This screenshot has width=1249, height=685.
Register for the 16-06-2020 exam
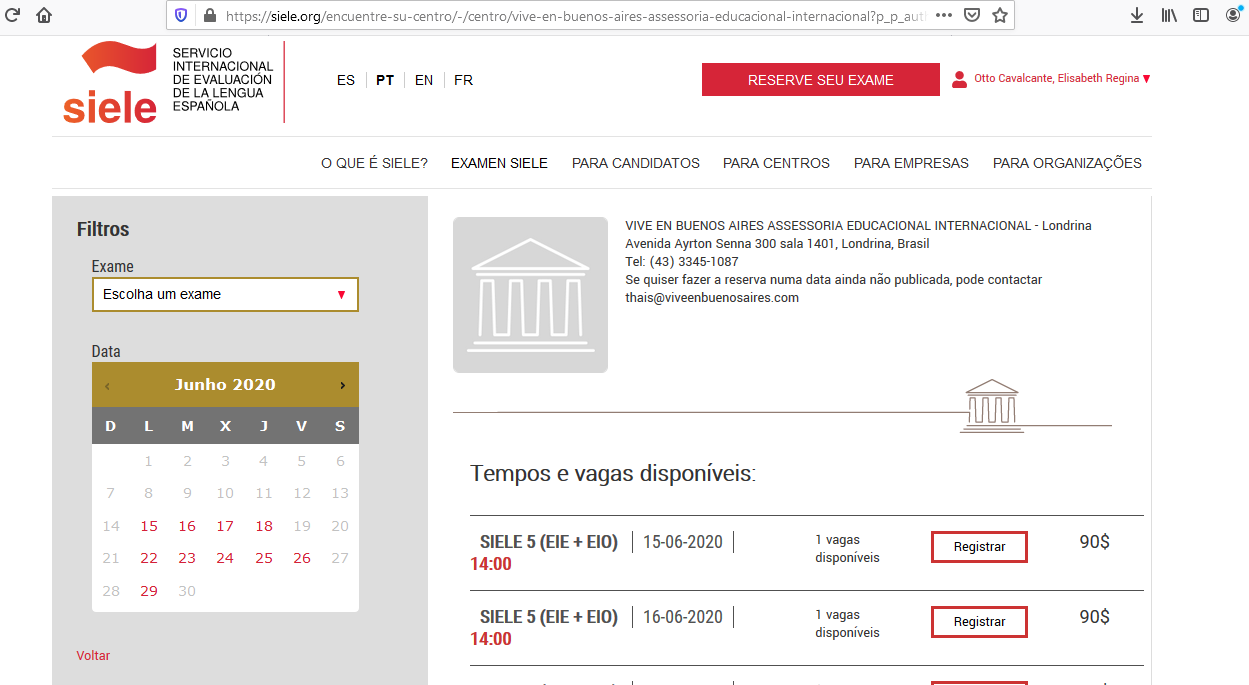979,622
